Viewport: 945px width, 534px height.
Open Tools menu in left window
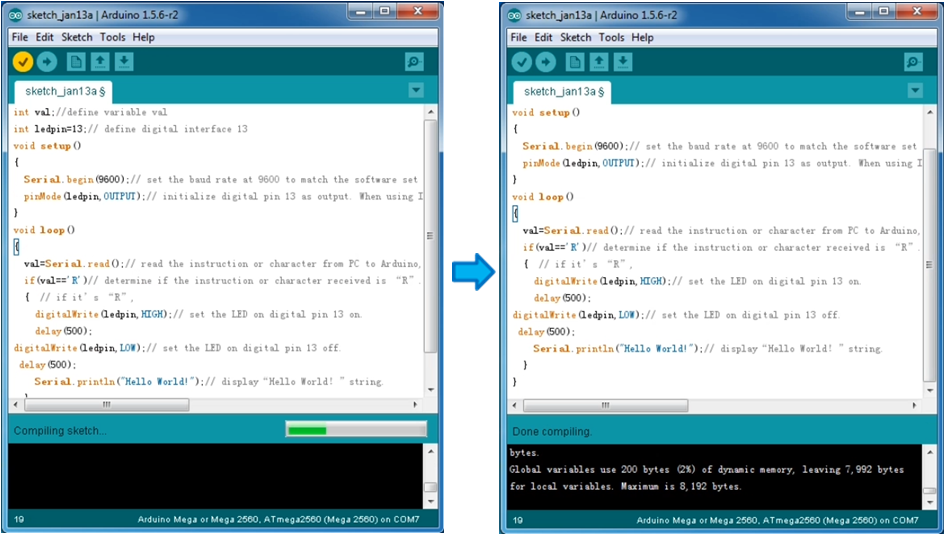tap(112, 37)
